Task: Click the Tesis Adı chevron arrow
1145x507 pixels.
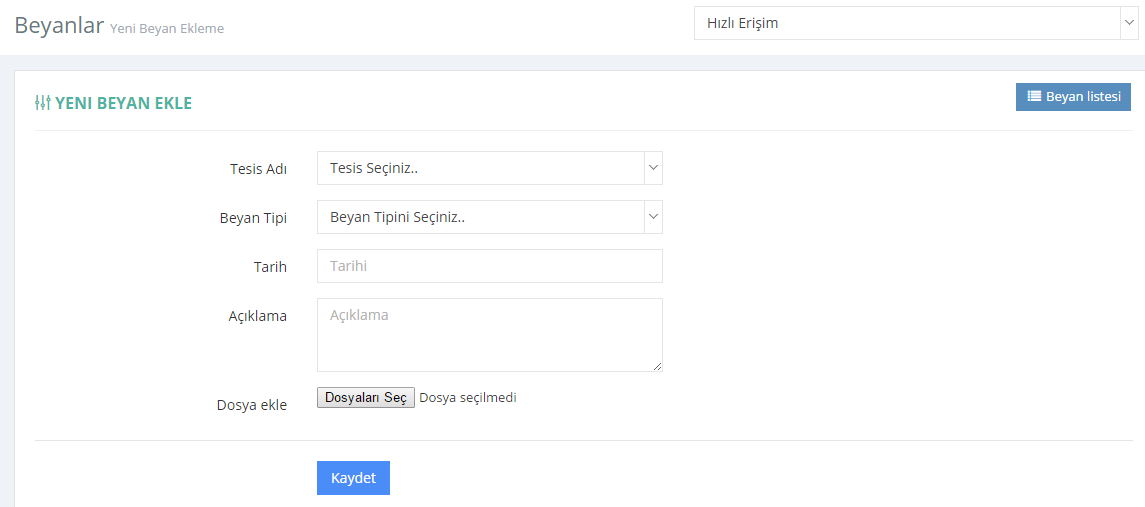Action: pos(654,168)
